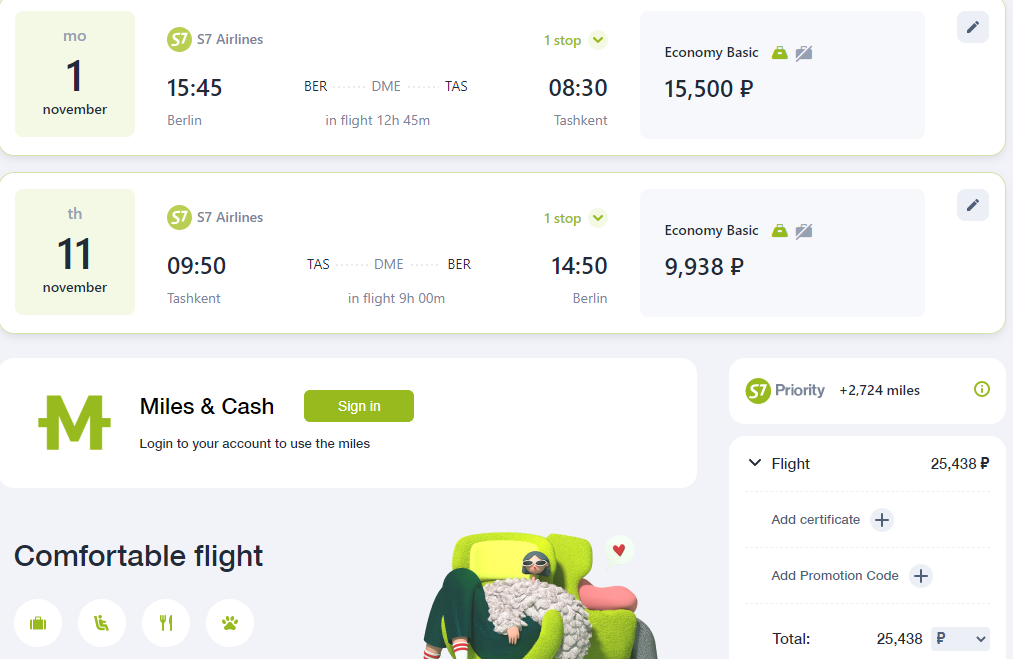Screen dimensions: 1013x659
Task: Open the ruble currency dropdown
Action: (x=960, y=638)
